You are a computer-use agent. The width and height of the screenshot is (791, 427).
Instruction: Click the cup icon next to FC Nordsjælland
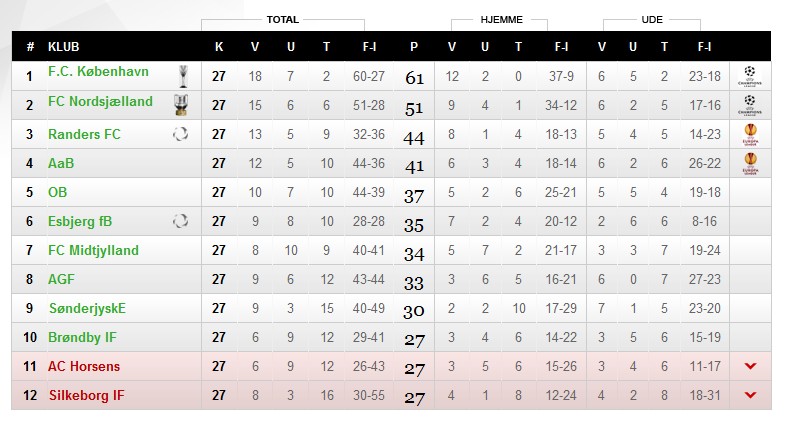[181, 105]
